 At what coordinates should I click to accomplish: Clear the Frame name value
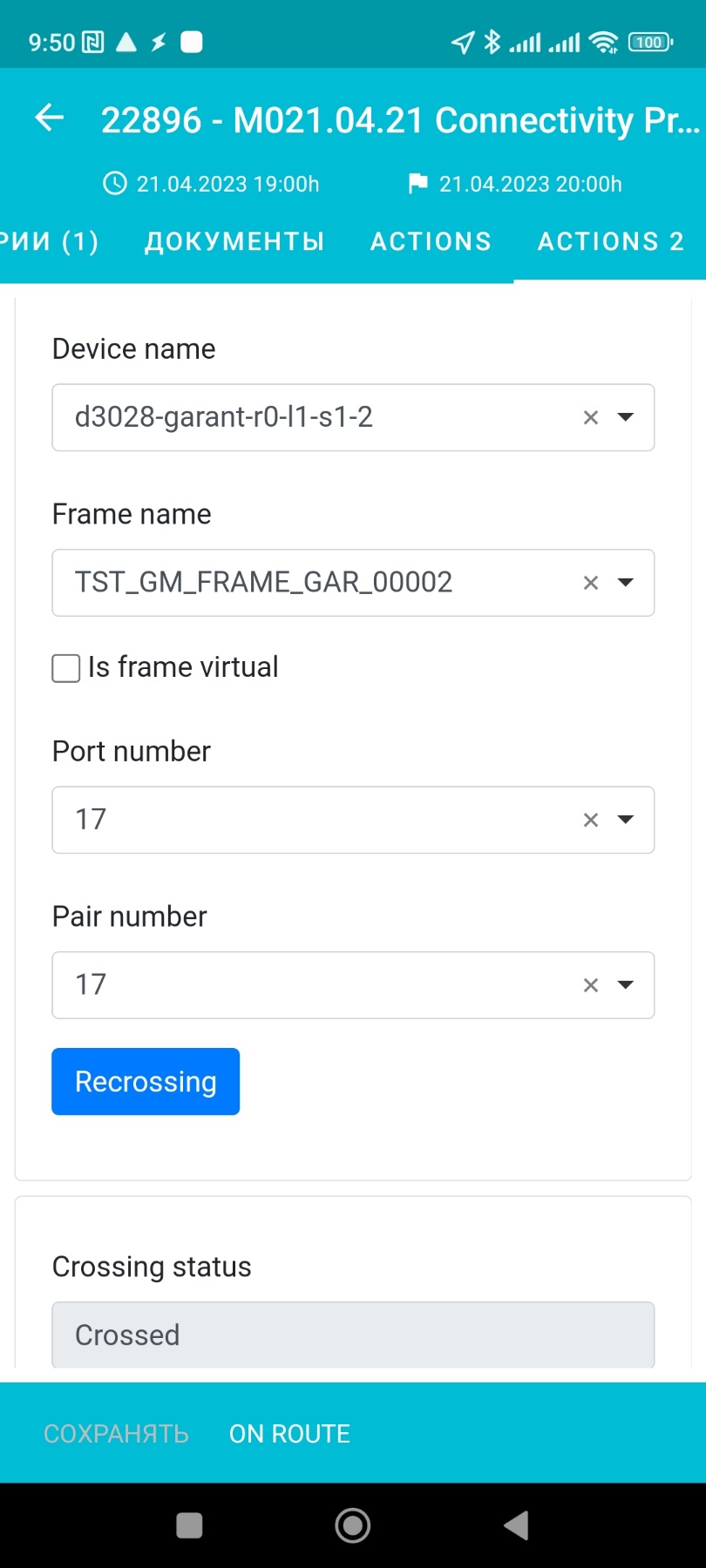(591, 583)
